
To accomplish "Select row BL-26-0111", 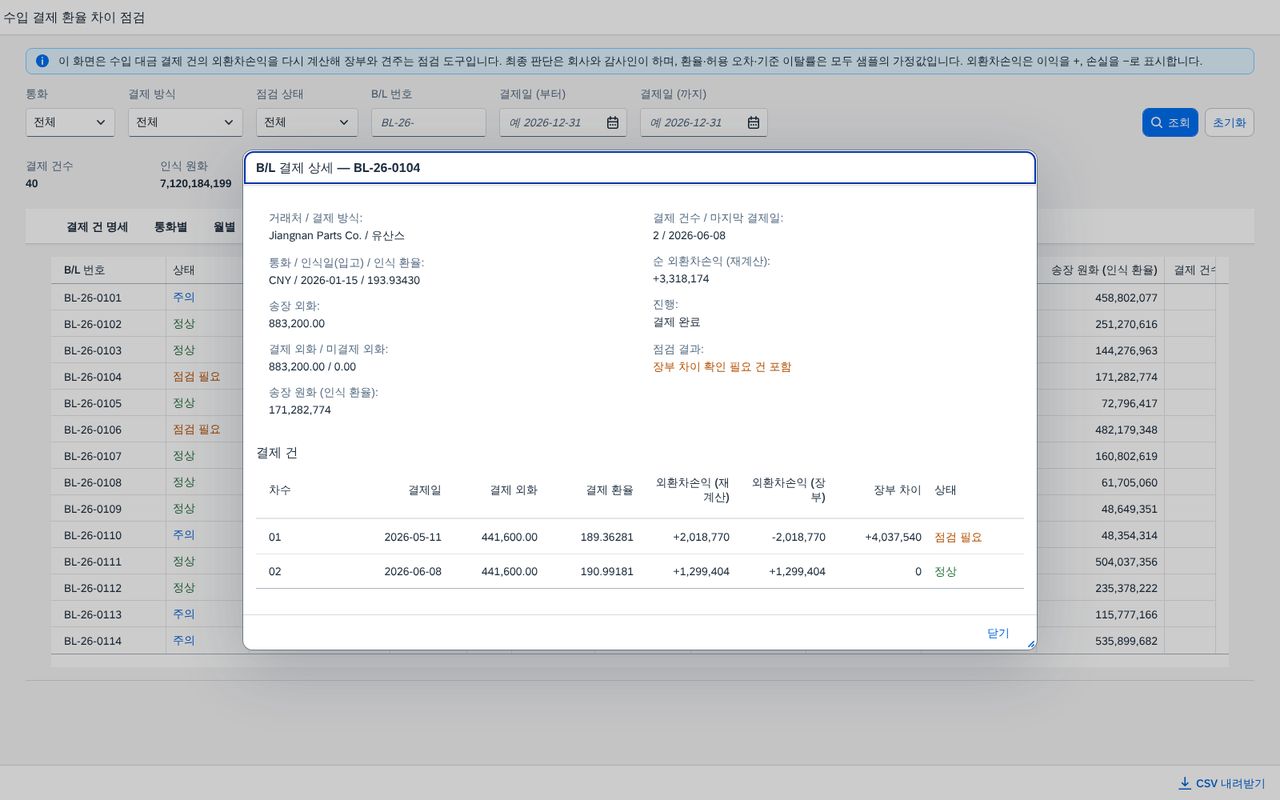I will 633,561.
